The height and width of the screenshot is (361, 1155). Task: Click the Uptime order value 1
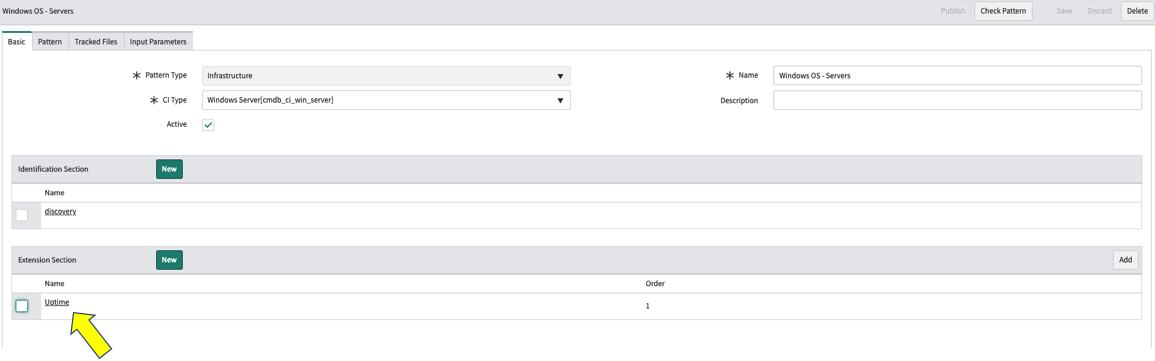647,306
